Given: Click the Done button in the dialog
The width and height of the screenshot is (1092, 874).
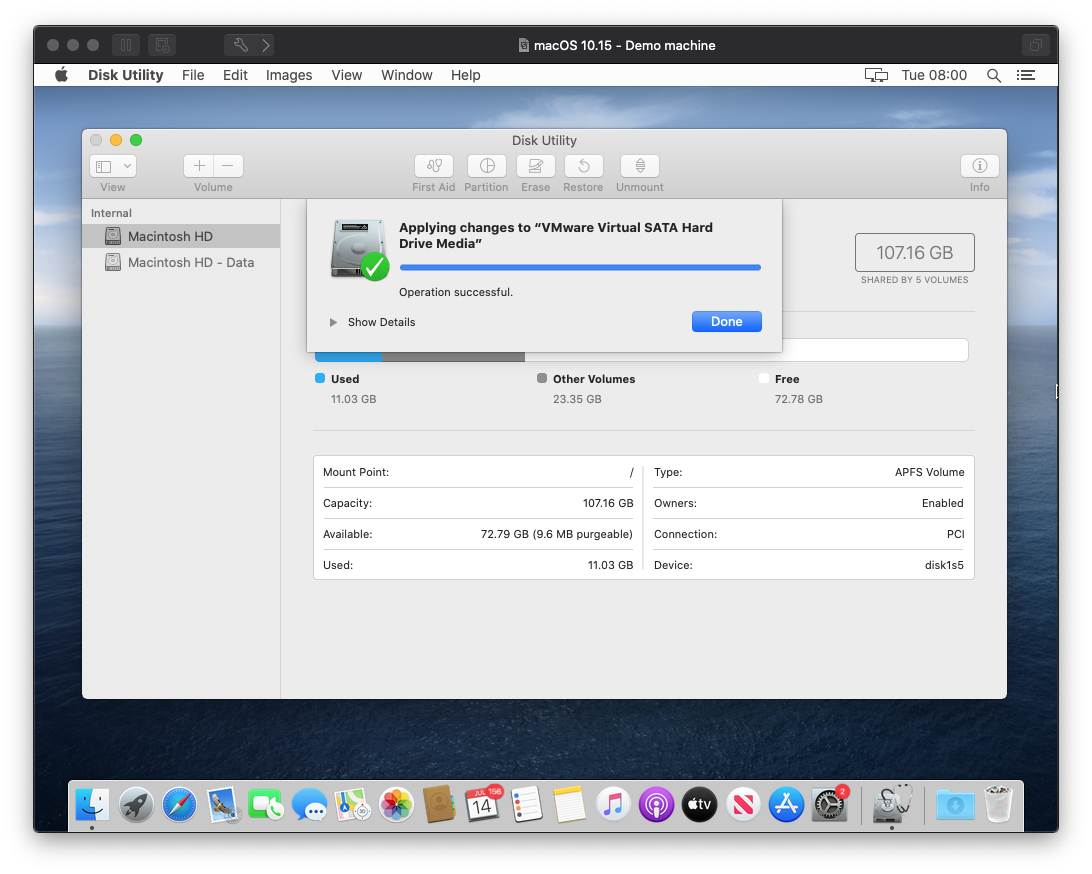Looking at the screenshot, I should (726, 322).
